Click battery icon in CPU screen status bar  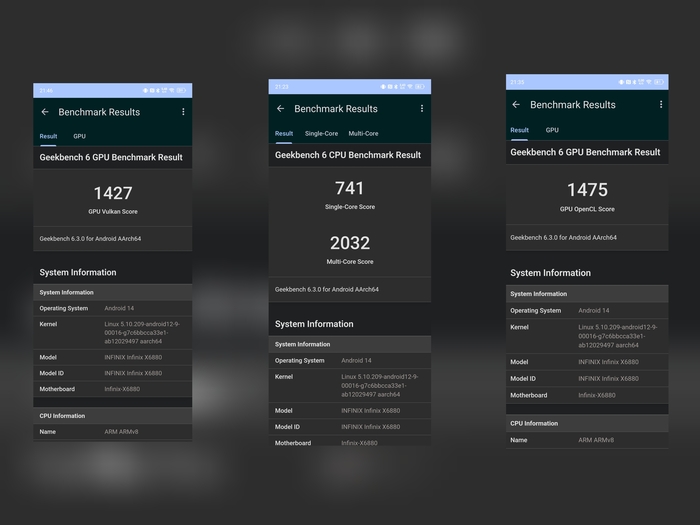[420, 87]
